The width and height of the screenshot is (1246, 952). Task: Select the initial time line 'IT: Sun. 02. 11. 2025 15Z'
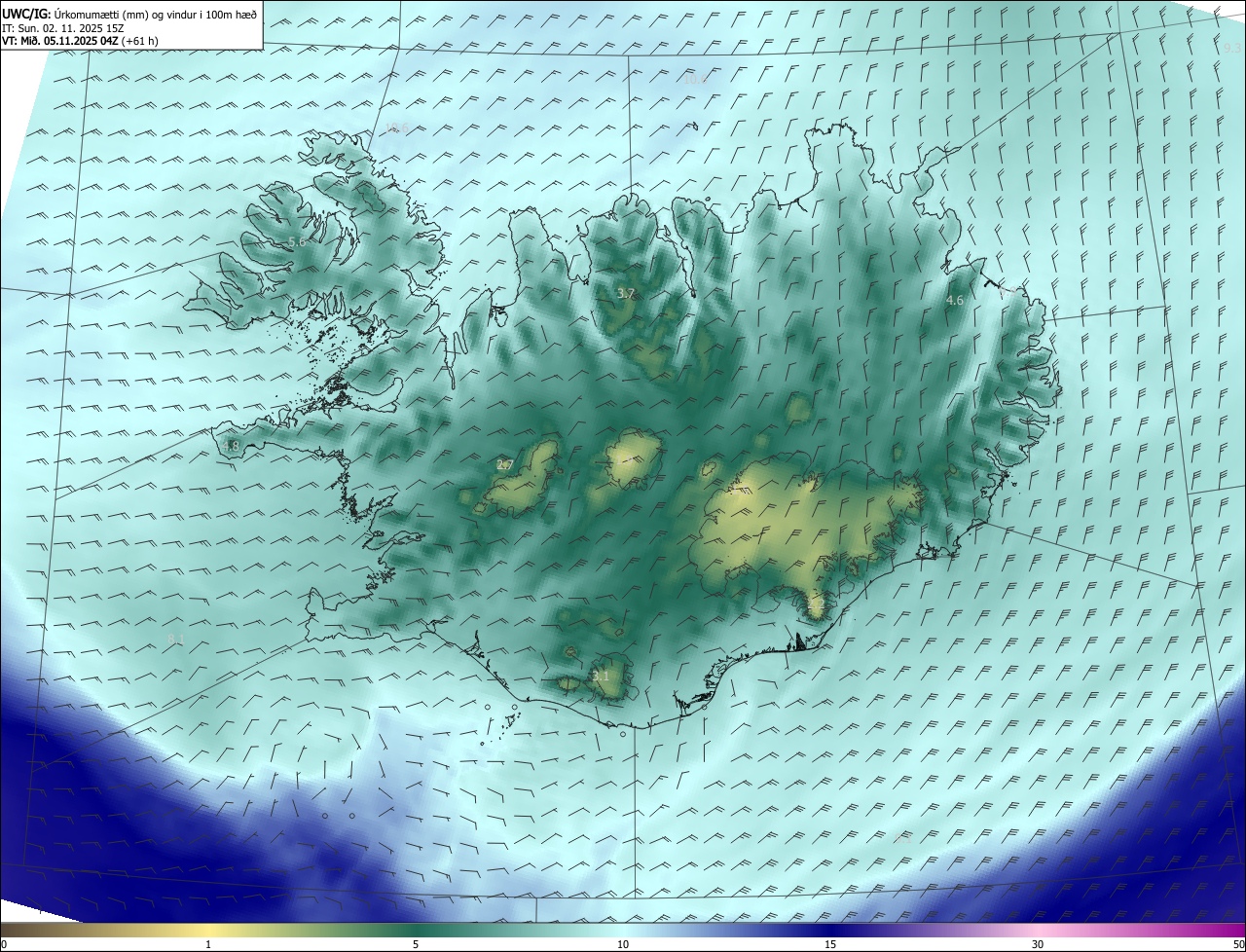pyautogui.click(x=62, y=28)
